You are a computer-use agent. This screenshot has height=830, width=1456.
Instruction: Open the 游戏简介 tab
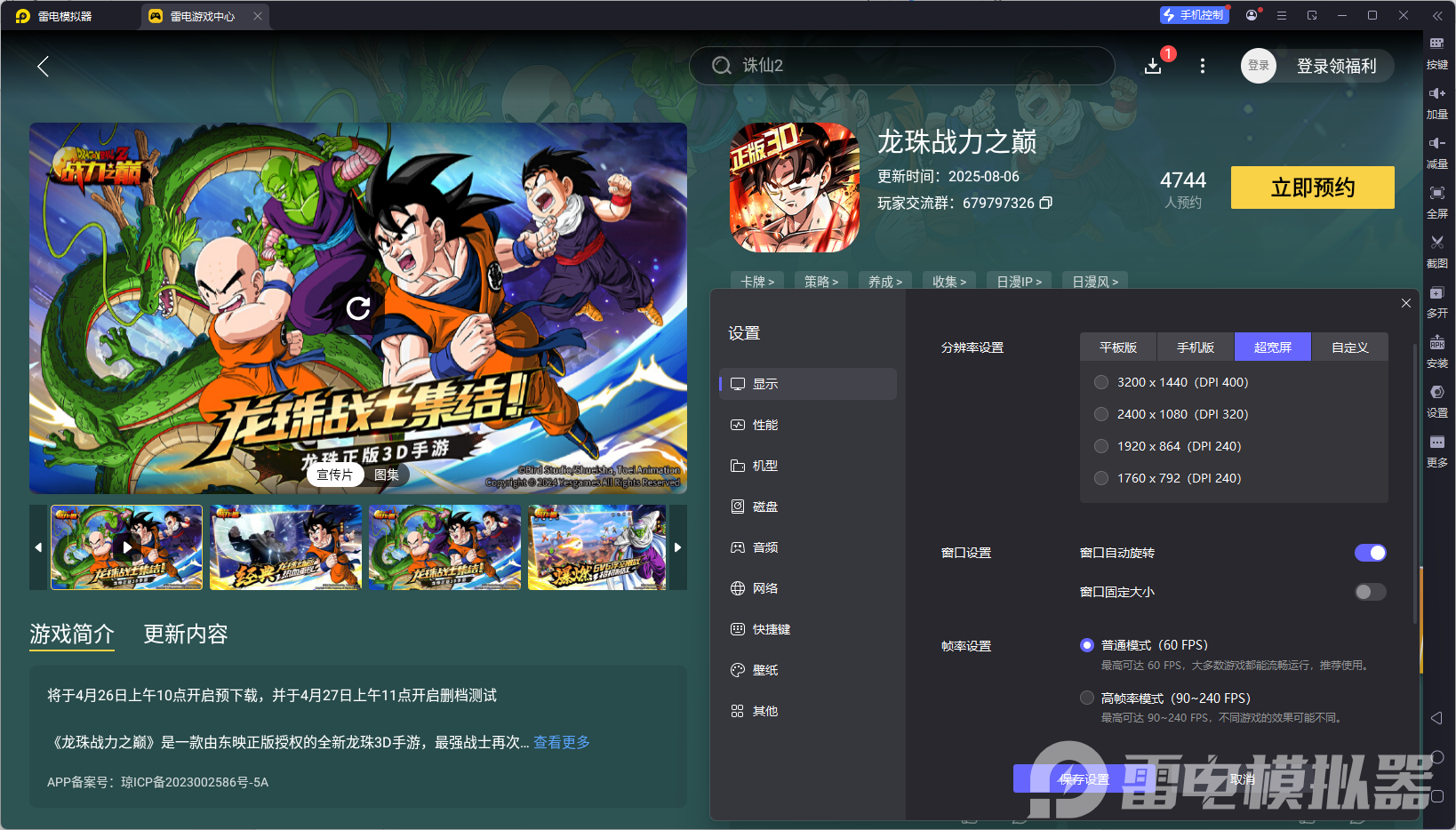coord(72,634)
